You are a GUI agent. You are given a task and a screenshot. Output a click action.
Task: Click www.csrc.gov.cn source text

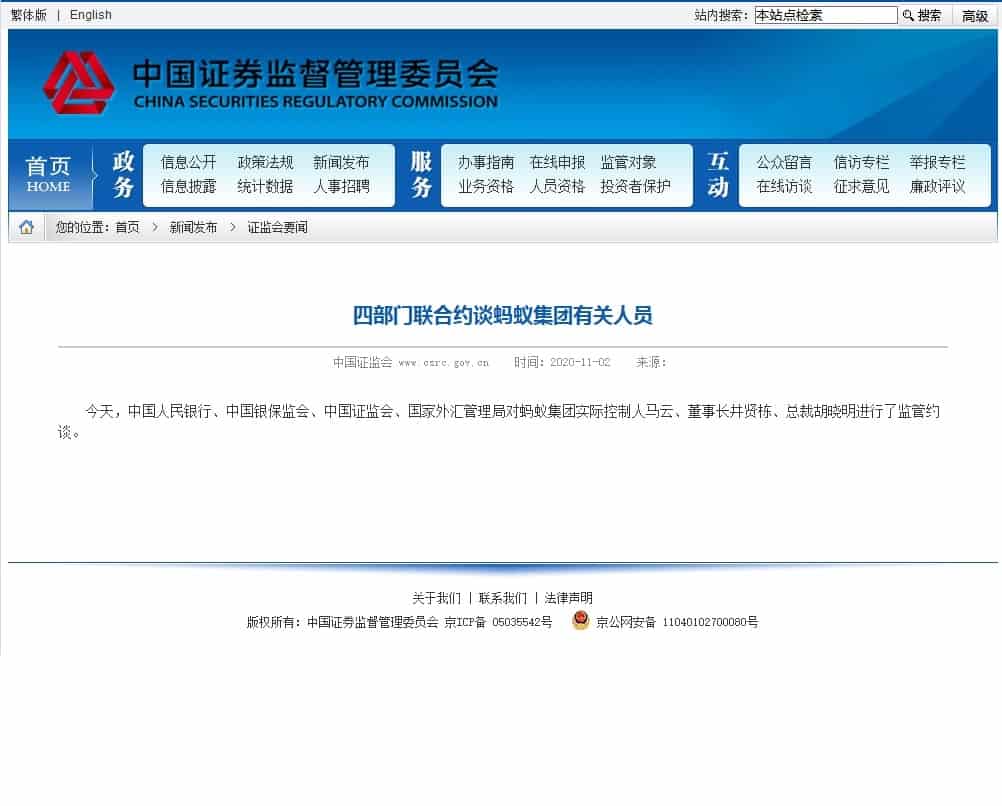[x=443, y=363]
